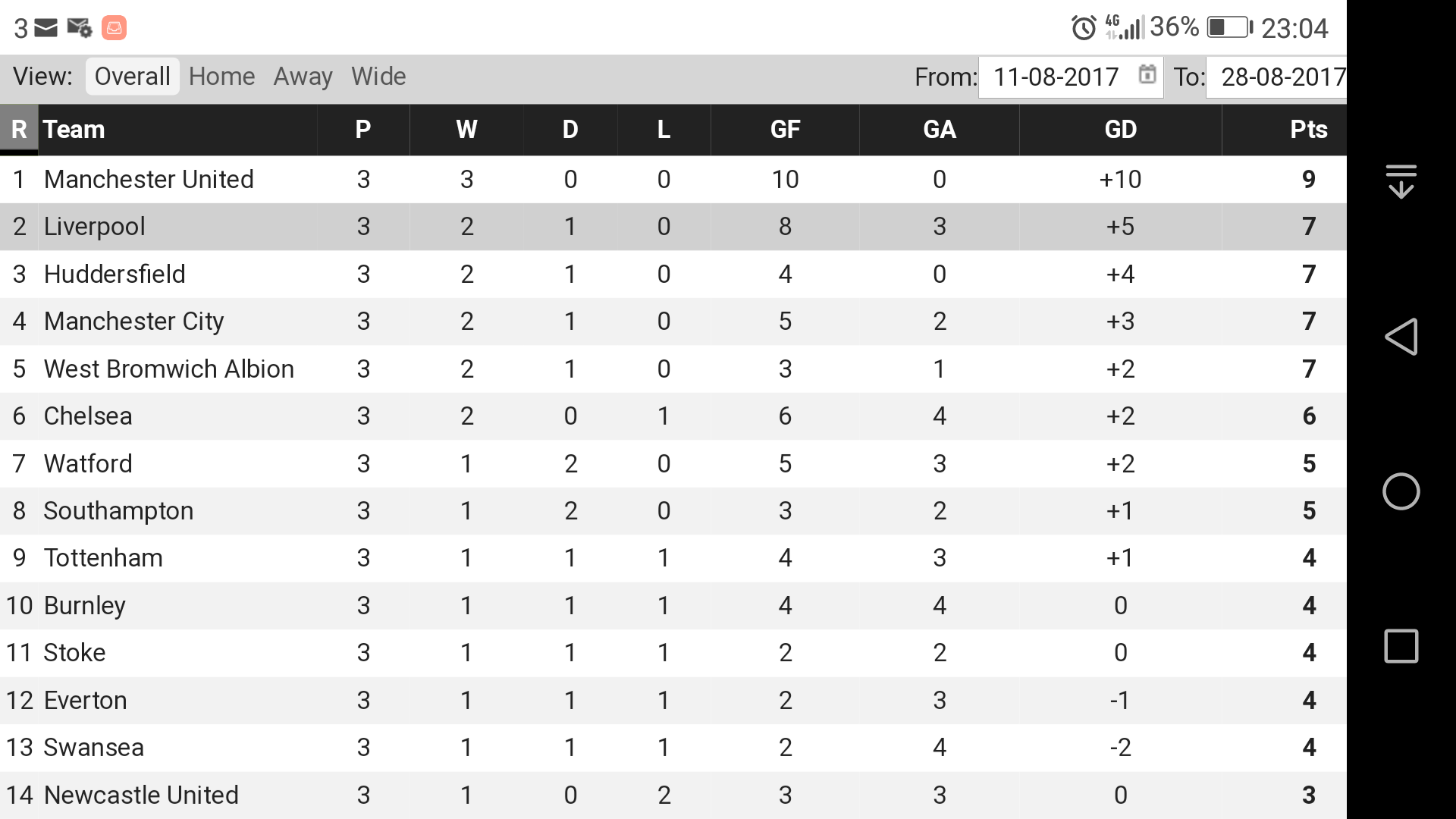Tap the alarm clock status icon
Screen dimensions: 1456x819
pyautogui.click(x=1084, y=28)
